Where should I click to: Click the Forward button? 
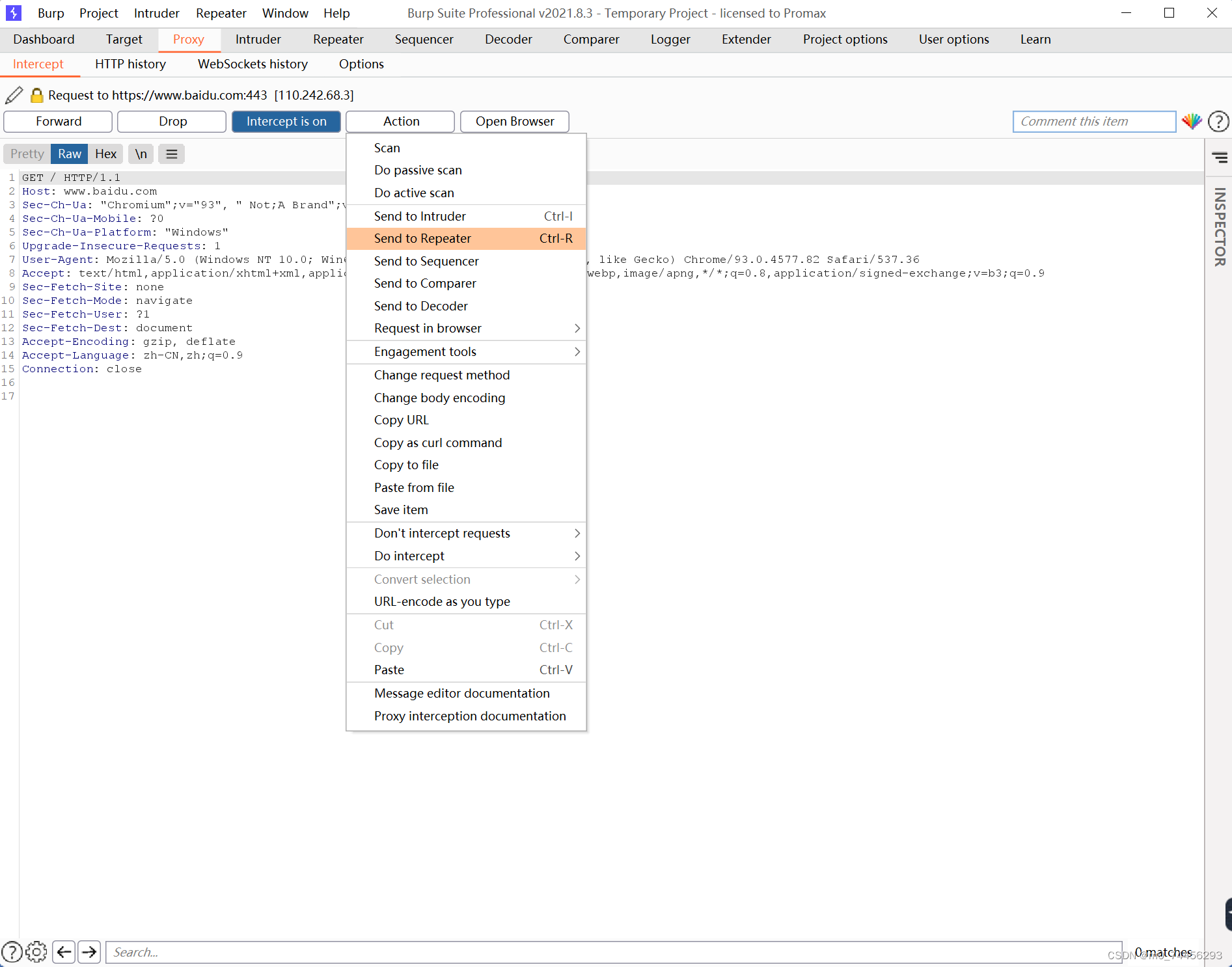[58, 122]
